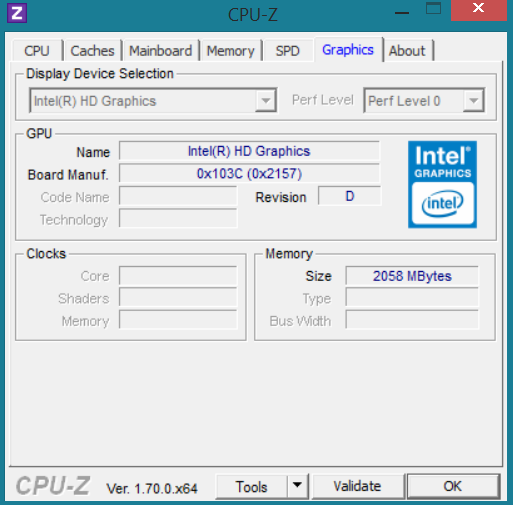Click the Core label in Clocks group
Viewport: 513px width, 505px height.
pos(95,276)
